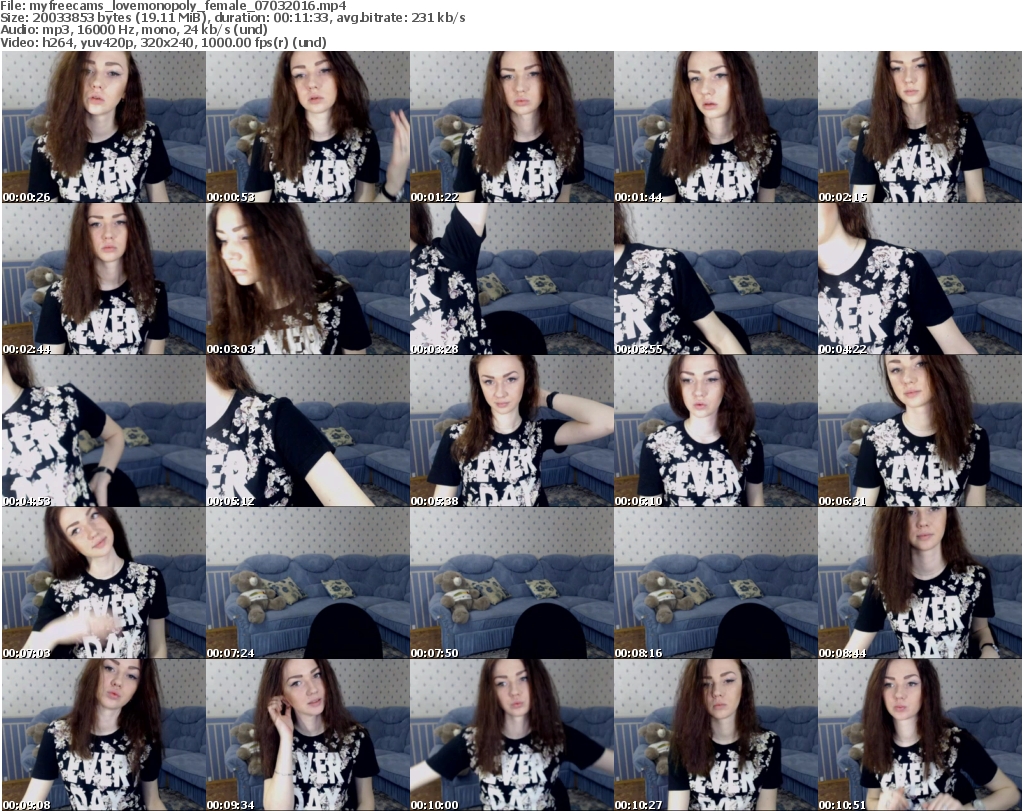Click the thumbnail timestamped 00:00:26
This screenshot has height=811, width=1024.
103,127
